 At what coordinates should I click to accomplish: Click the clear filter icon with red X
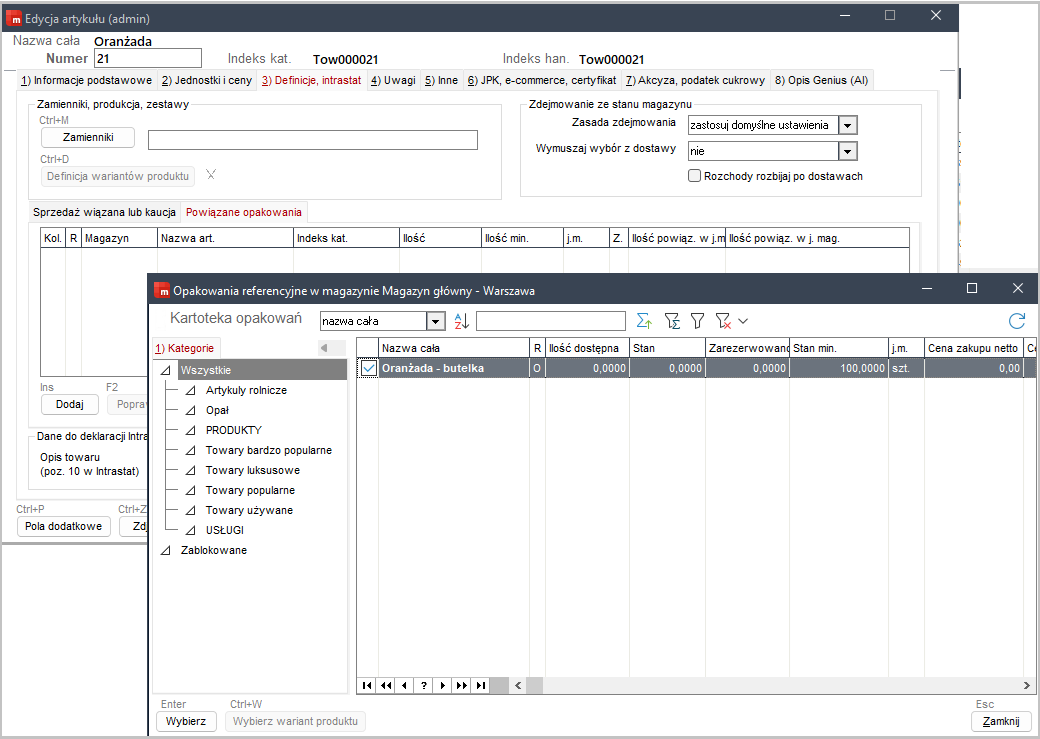[724, 321]
